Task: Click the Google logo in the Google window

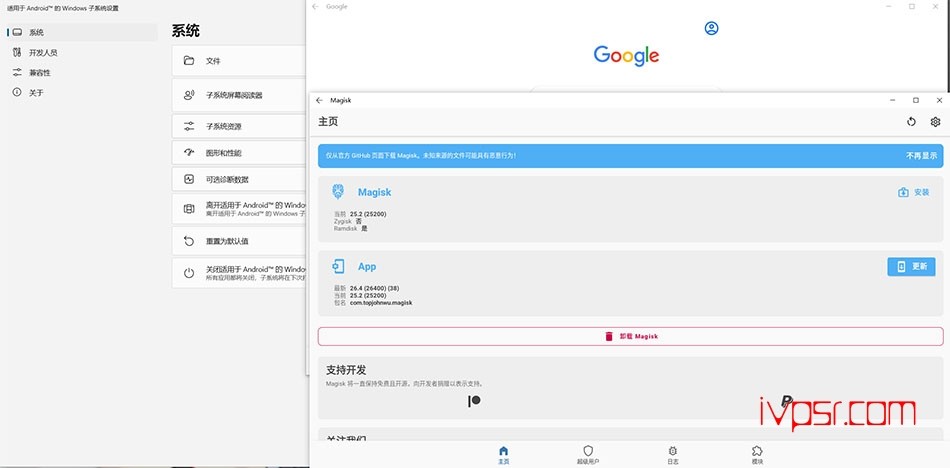Action: (626, 56)
